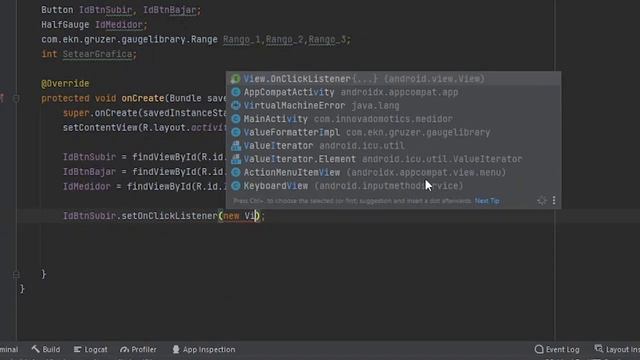This screenshot has height=360, width=640.
Task: Pick ValueIterator android.icu.util suggestion
Action: pyautogui.click(x=393, y=146)
